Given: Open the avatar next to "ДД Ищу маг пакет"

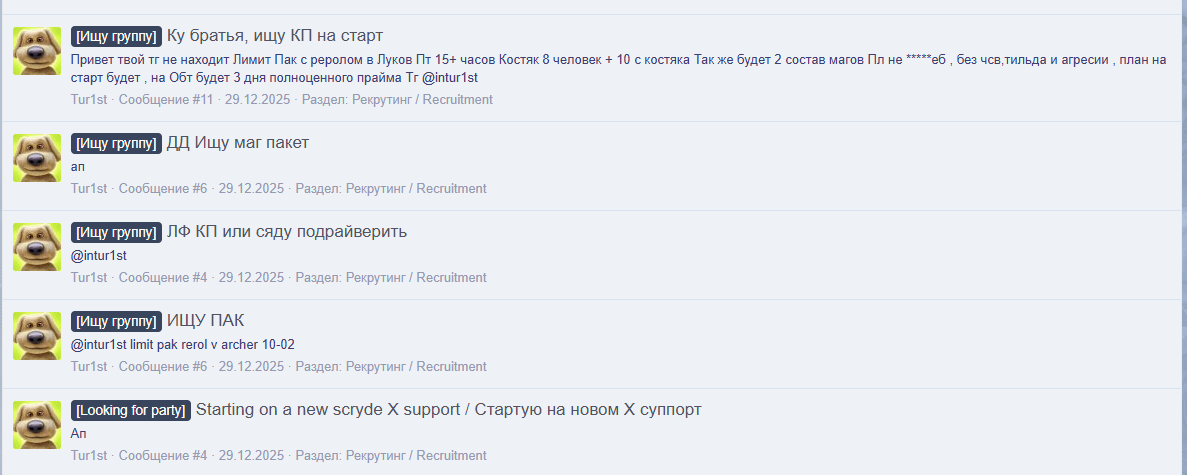Looking at the screenshot, I should (x=37, y=158).
